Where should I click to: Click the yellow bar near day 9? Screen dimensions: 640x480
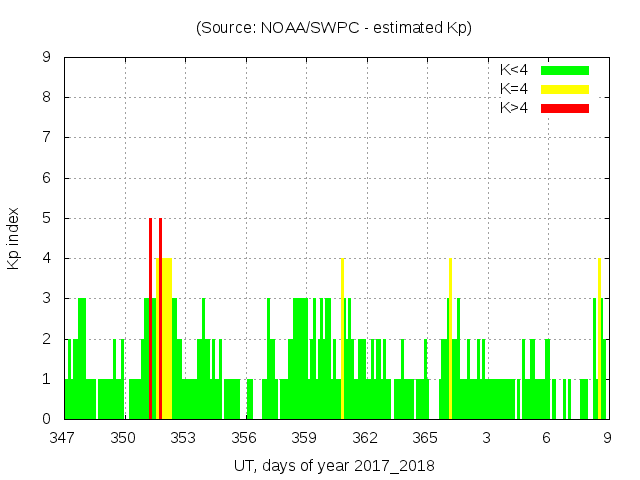click(599, 338)
